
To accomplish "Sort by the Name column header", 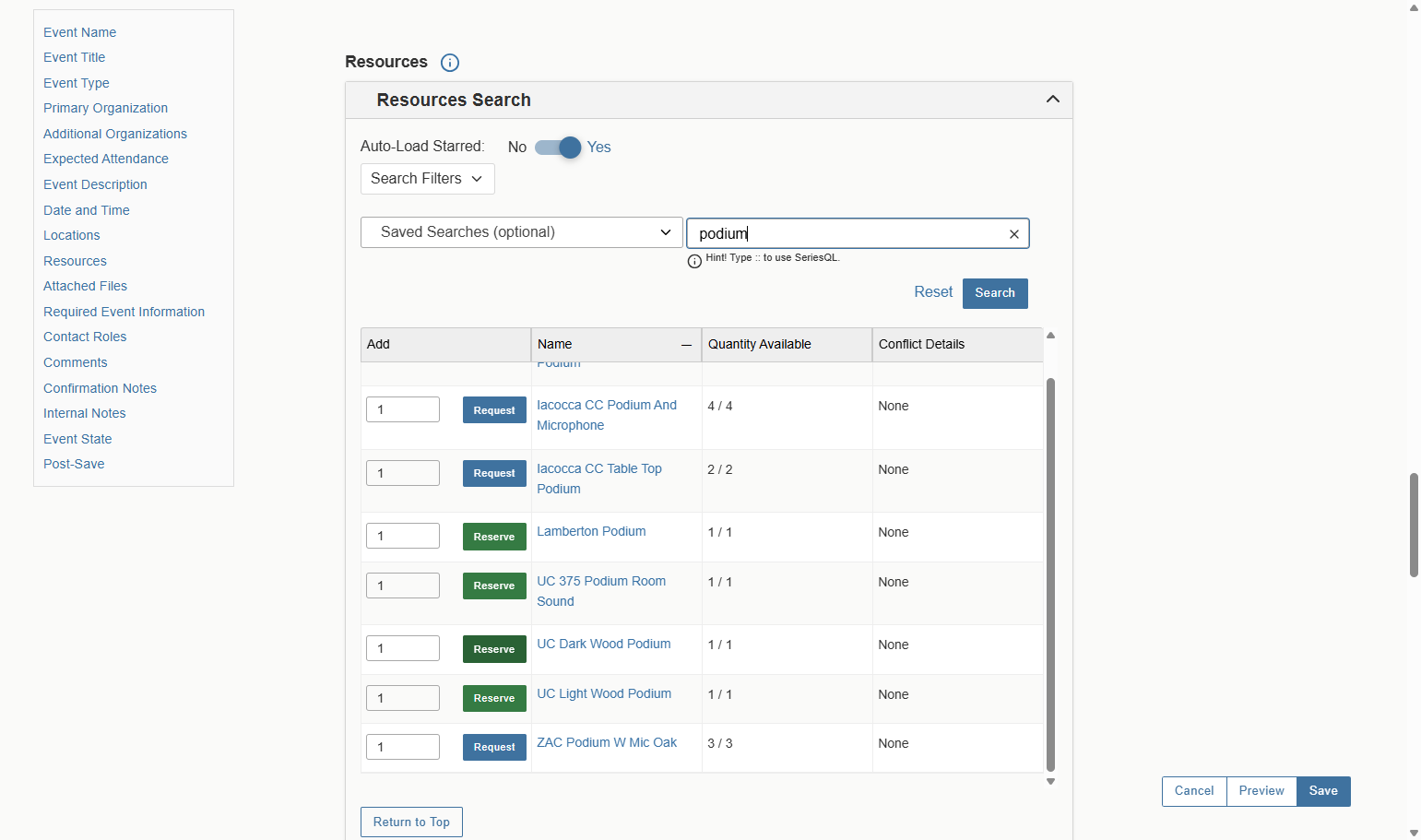I will (616, 345).
